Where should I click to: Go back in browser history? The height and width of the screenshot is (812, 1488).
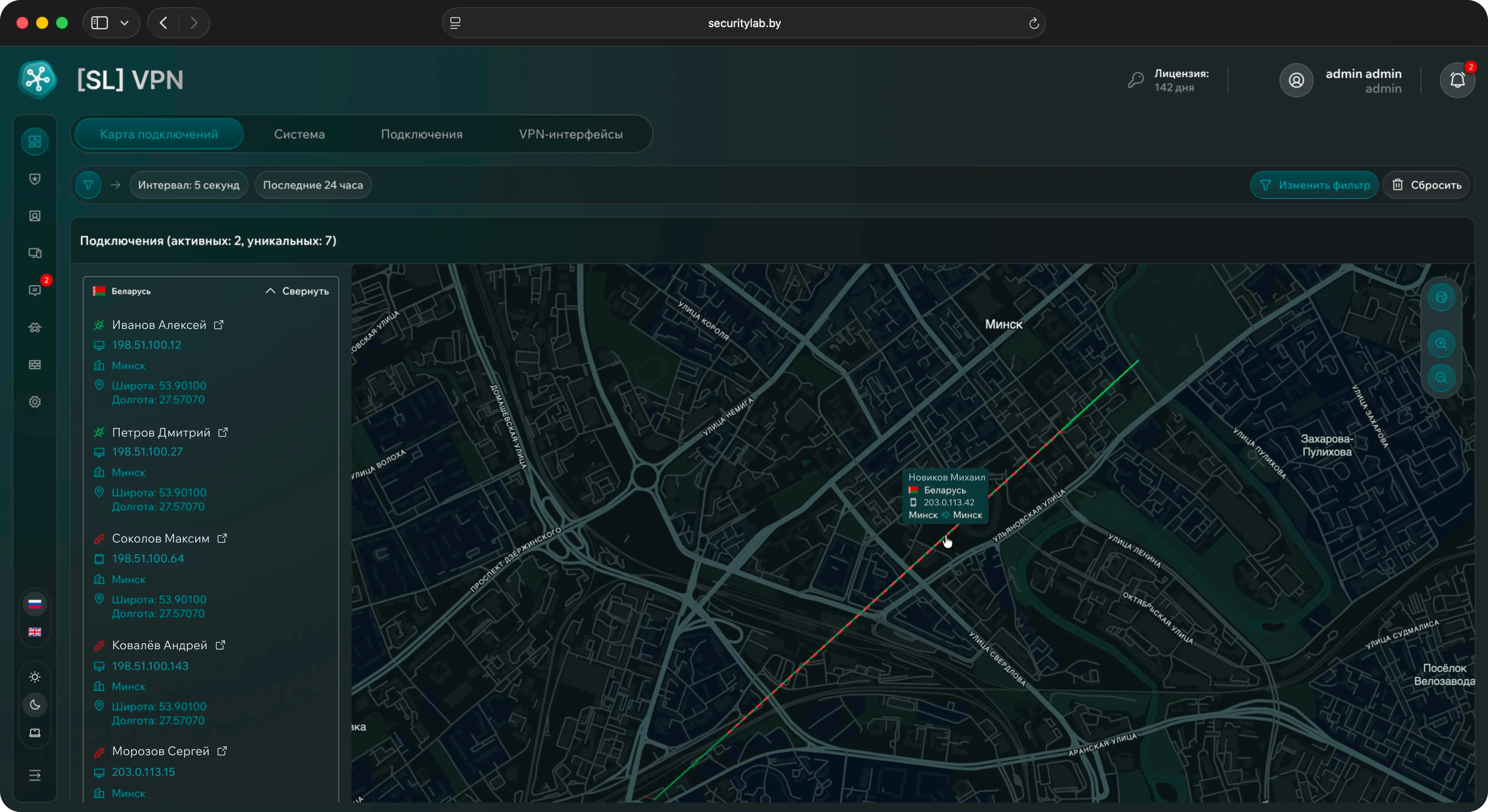(164, 22)
